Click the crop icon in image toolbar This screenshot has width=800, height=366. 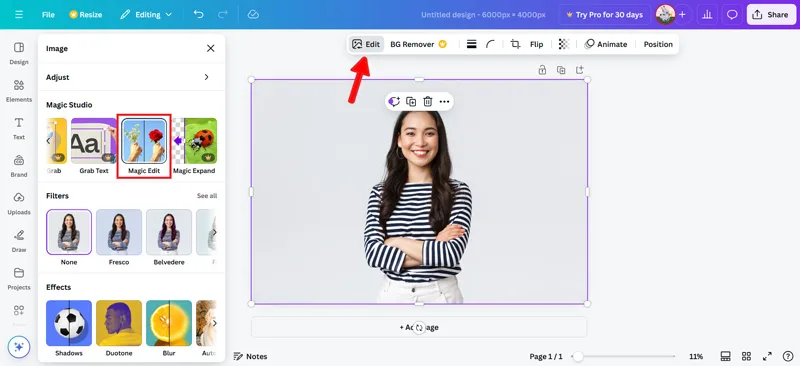tap(515, 44)
